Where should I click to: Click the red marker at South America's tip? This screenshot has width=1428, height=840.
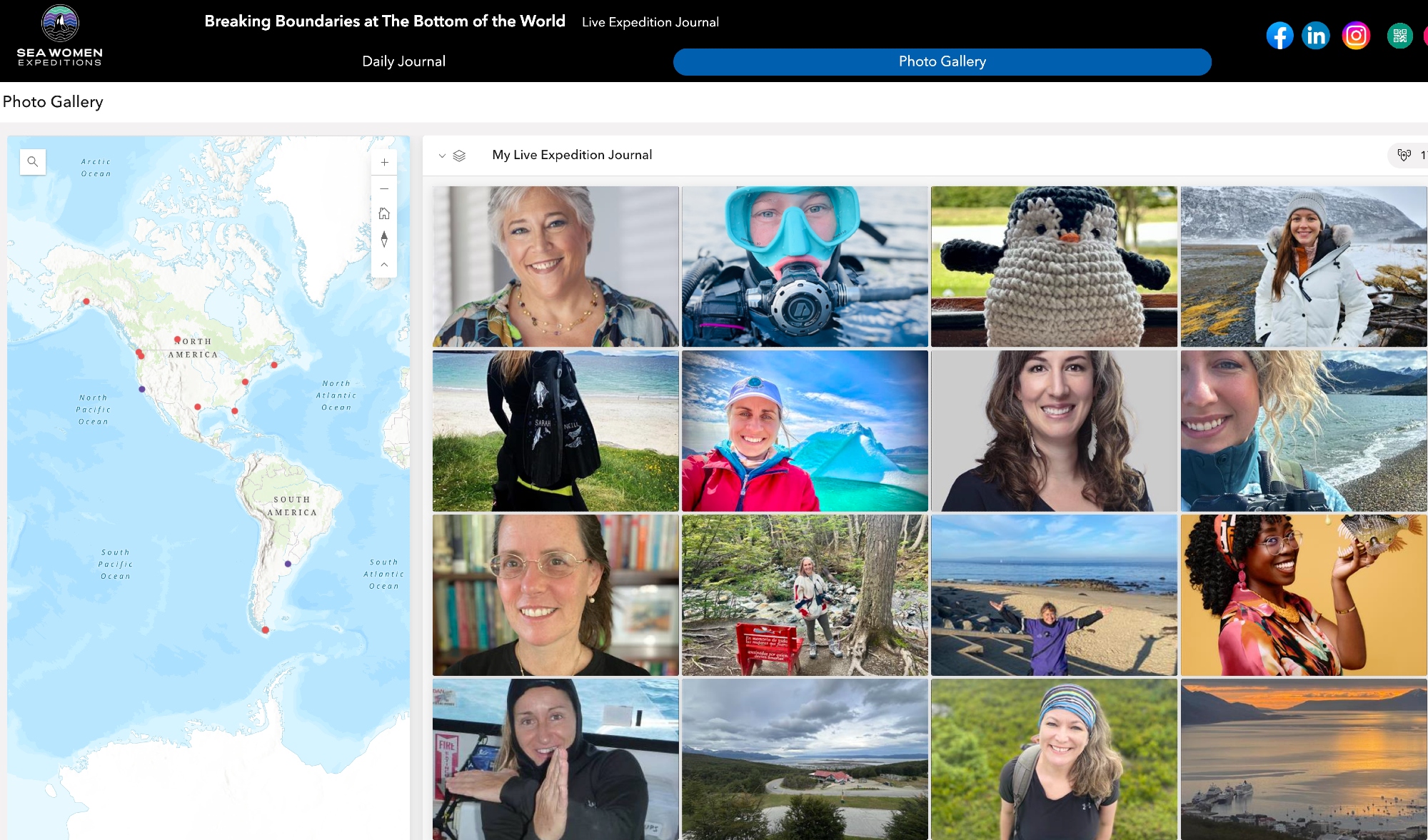[266, 630]
